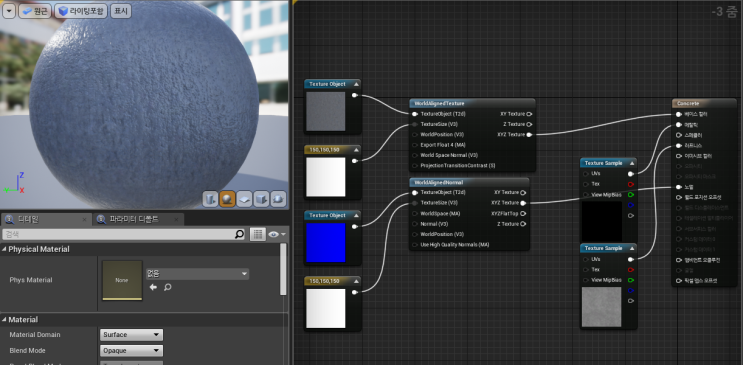
Task: Toggle the details view options eye icon
Action: tap(276, 234)
